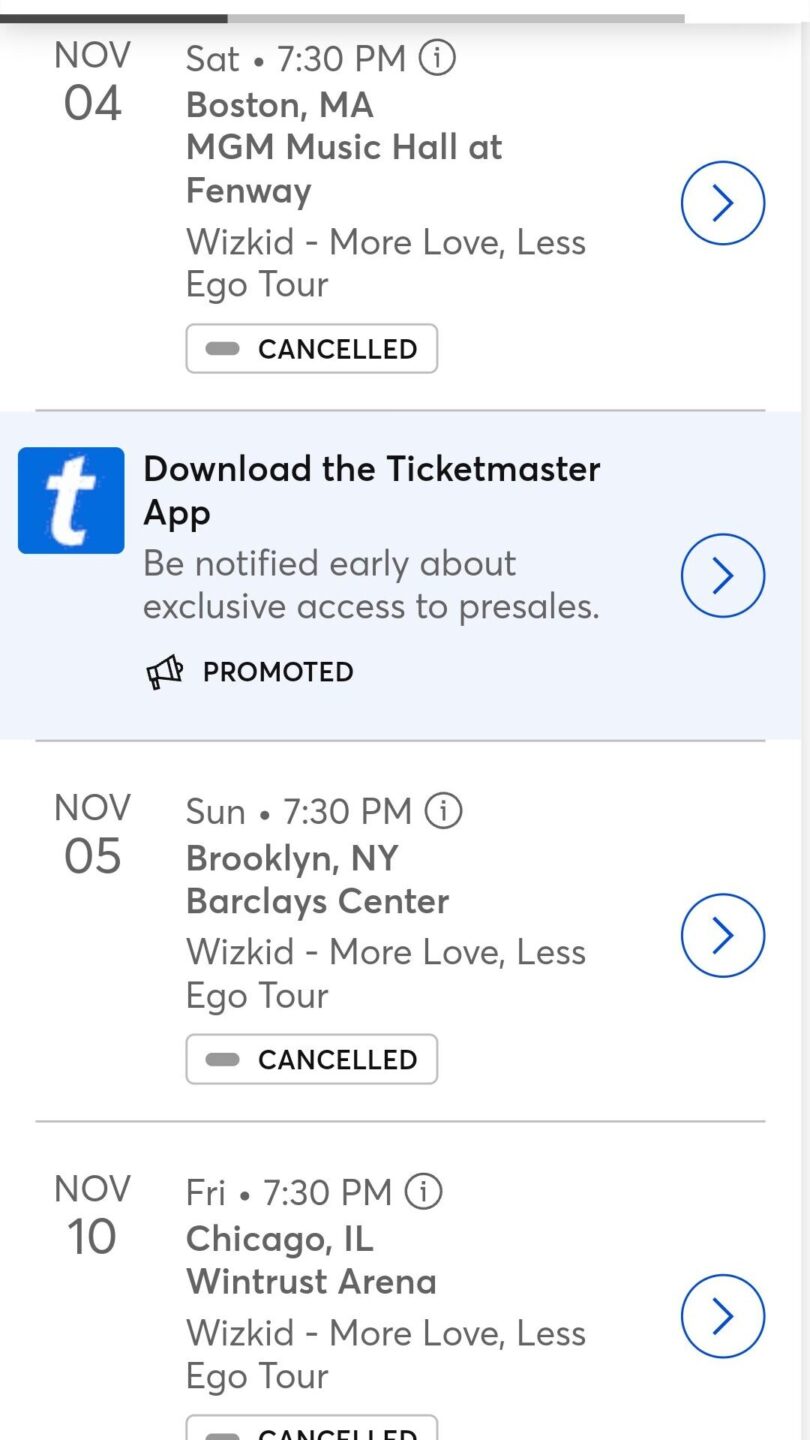Open the Download Ticketmaster App arrow
The width and height of the screenshot is (810, 1440).
pyautogui.click(x=722, y=576)
